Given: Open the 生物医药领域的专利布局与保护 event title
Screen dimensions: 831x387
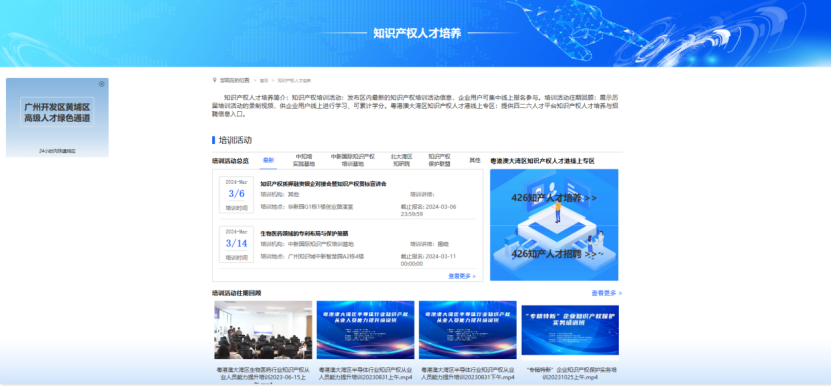Looking at the screenshot, I should (304, 233).
